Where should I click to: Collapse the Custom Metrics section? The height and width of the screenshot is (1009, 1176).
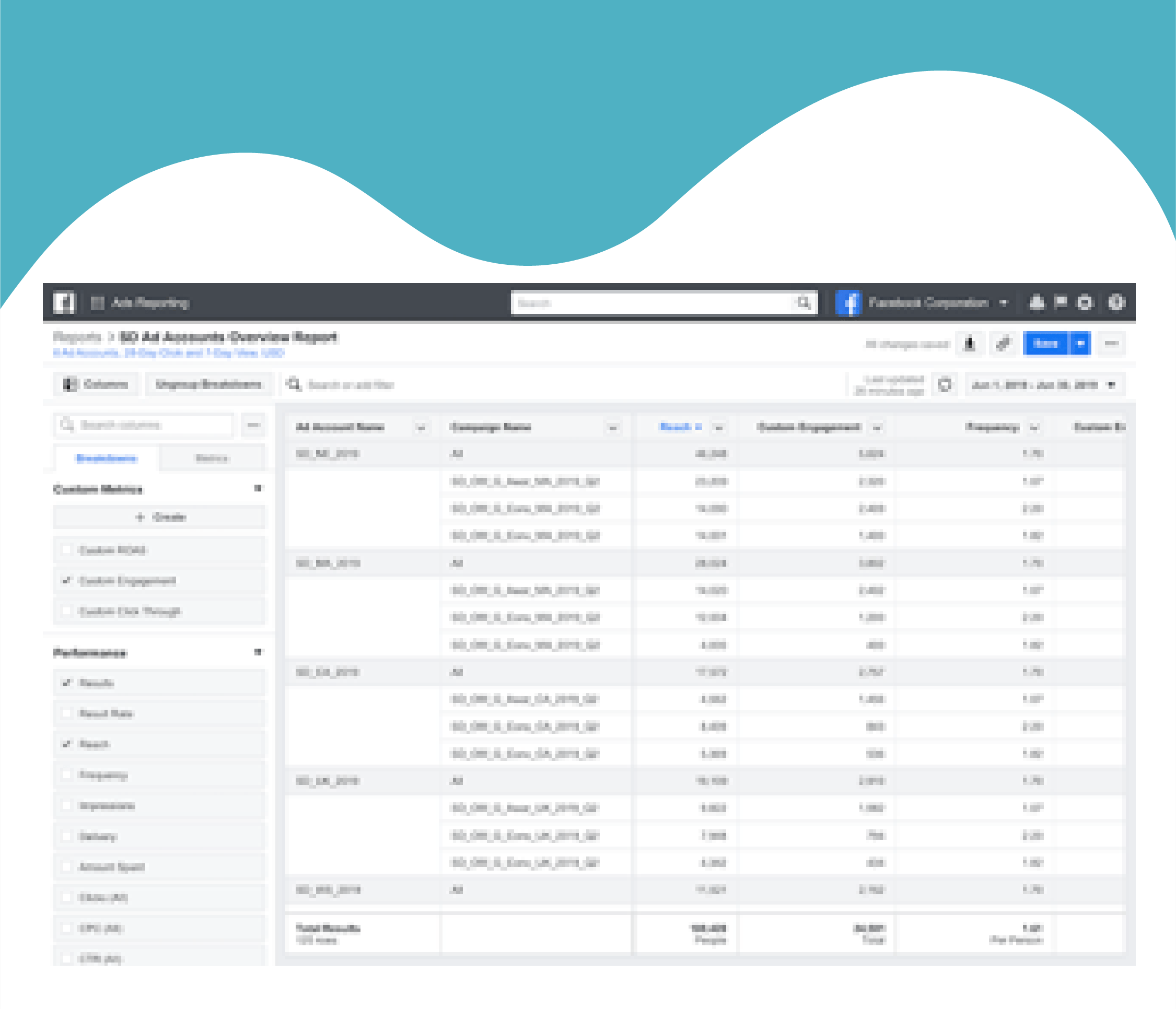258,489
